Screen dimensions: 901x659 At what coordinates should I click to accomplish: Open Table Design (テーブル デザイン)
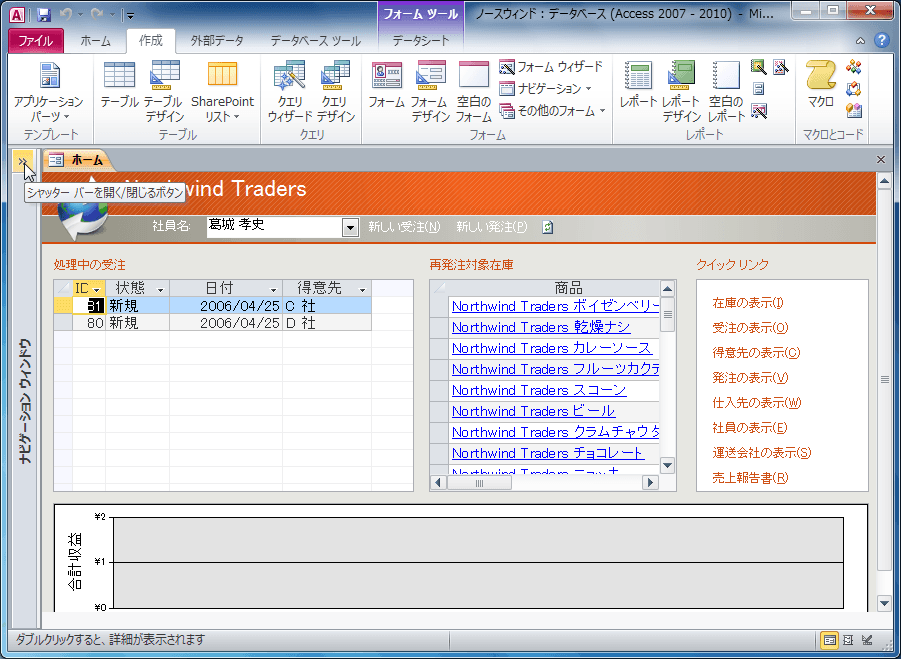point(164,91)
